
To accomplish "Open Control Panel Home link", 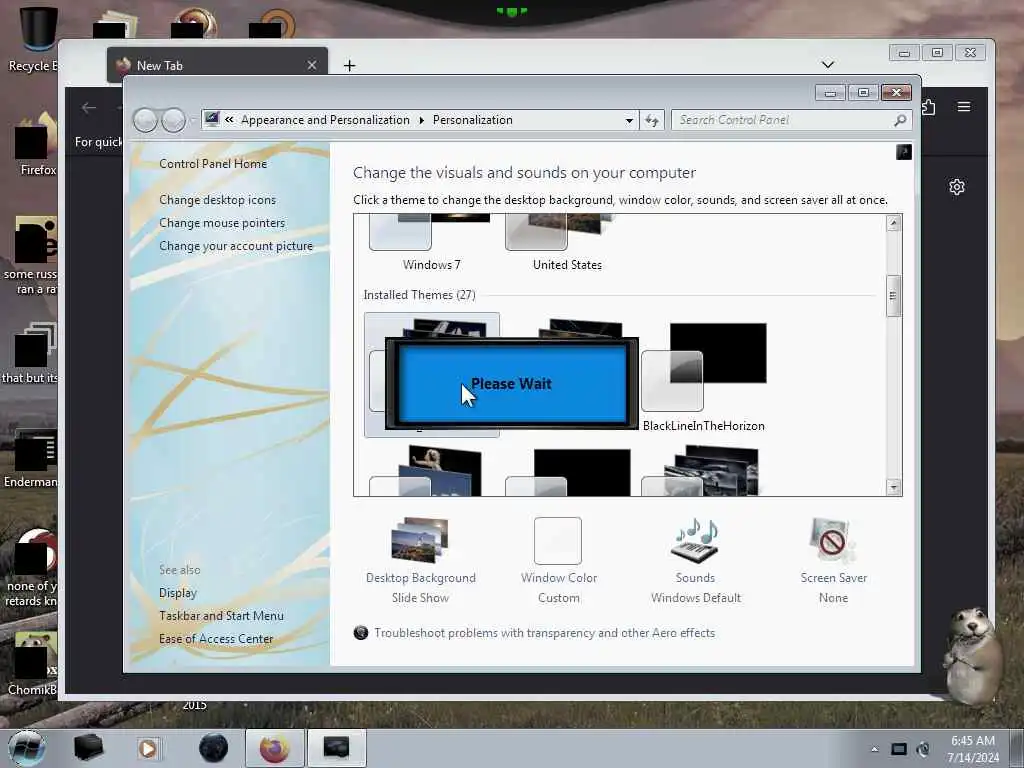I will (213, 164).
